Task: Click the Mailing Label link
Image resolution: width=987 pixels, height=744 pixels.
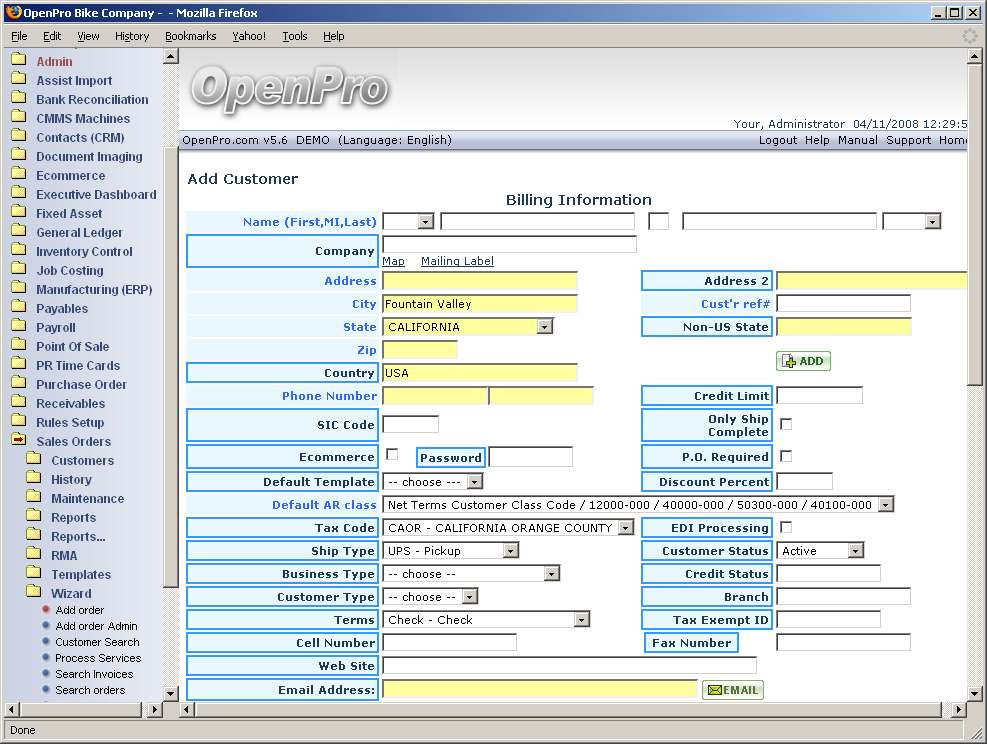Action: [x=457, y=261]
